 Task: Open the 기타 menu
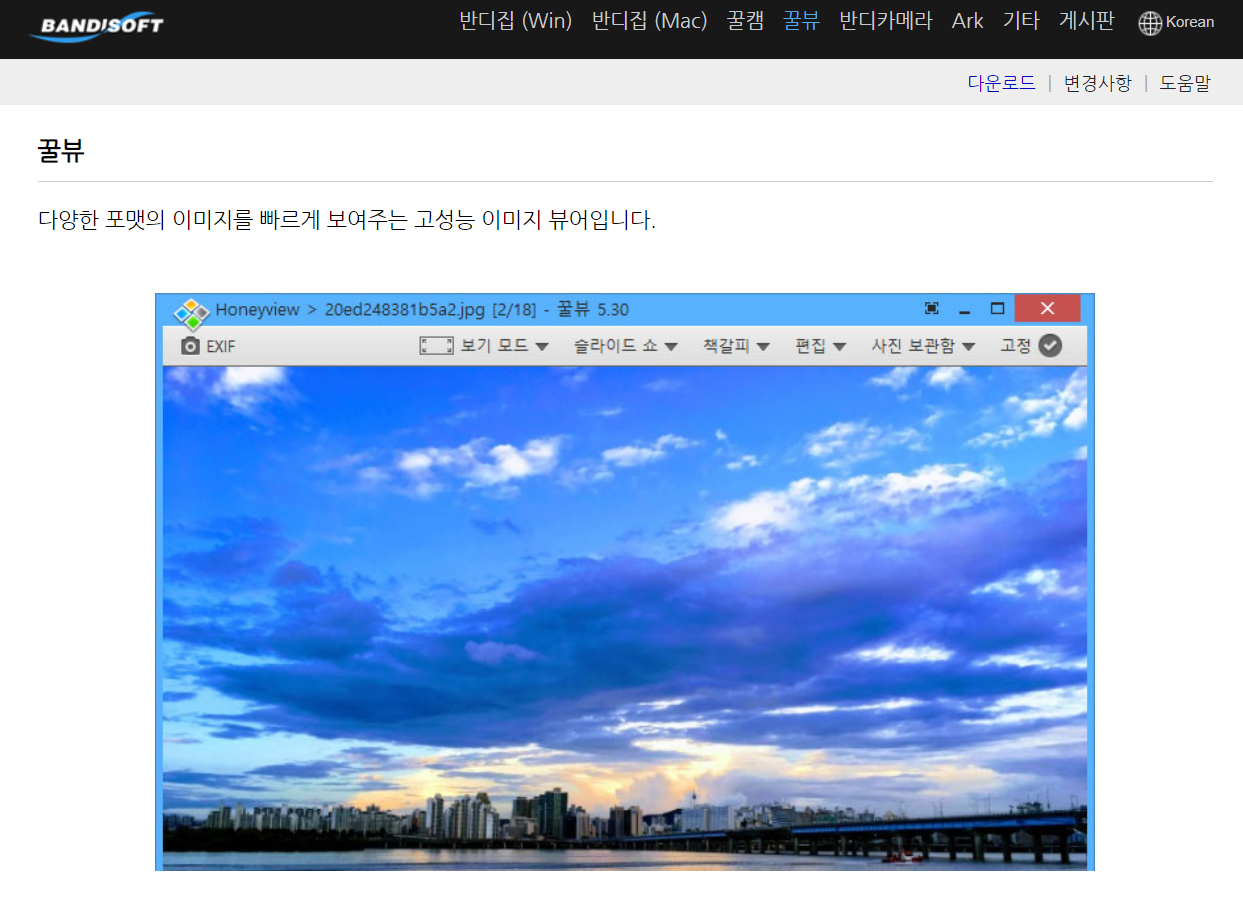tap(1021, 21)
